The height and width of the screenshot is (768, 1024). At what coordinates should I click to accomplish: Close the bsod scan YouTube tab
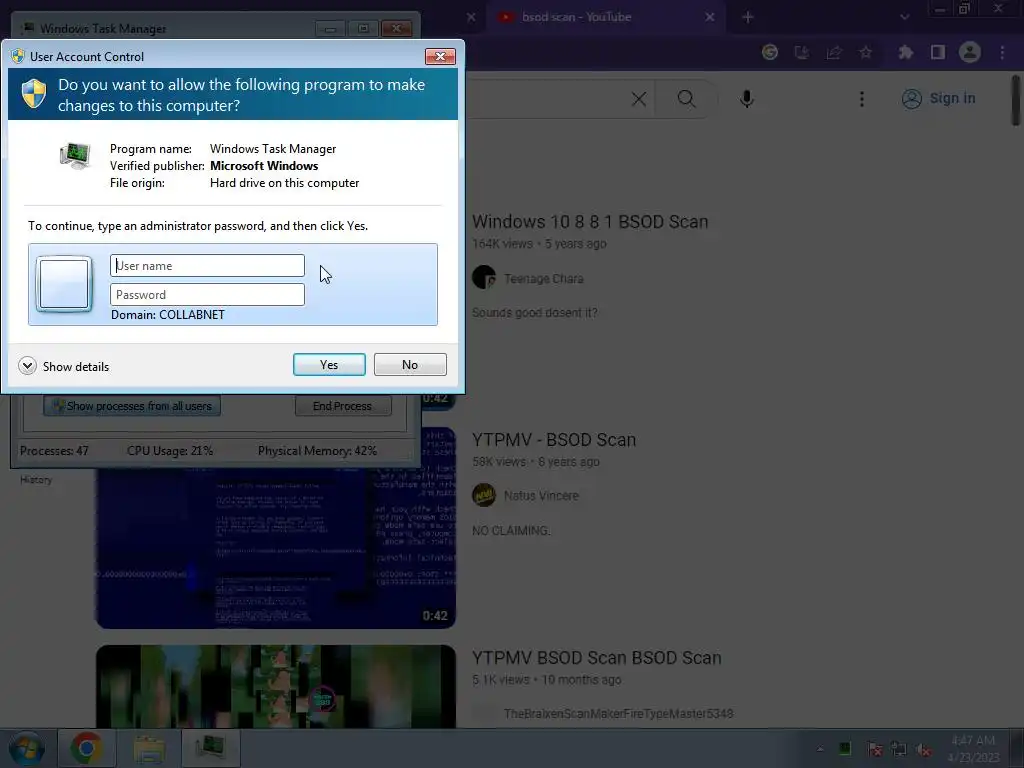[709, 17]
